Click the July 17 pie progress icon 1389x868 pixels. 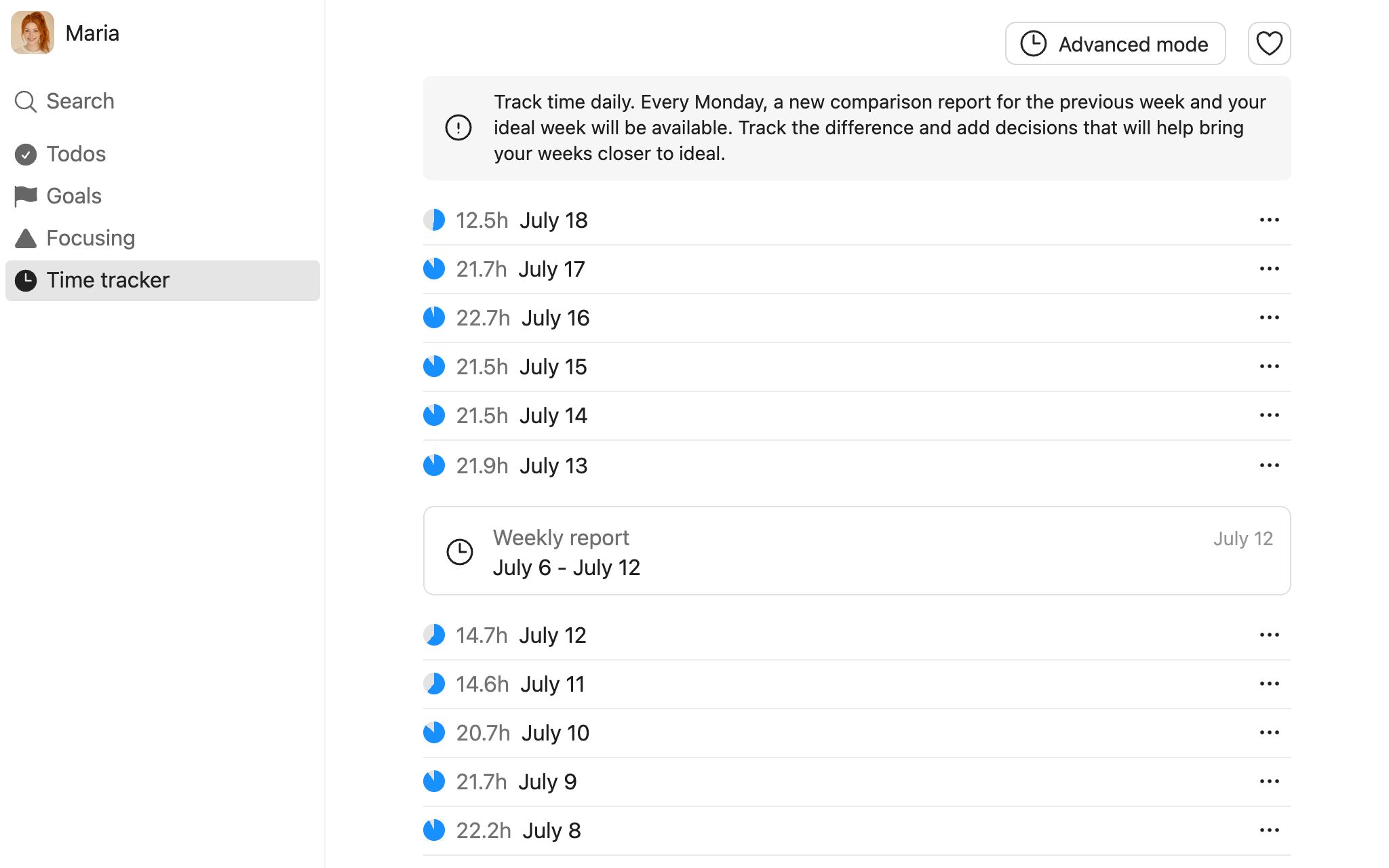(x=434, y=269)
